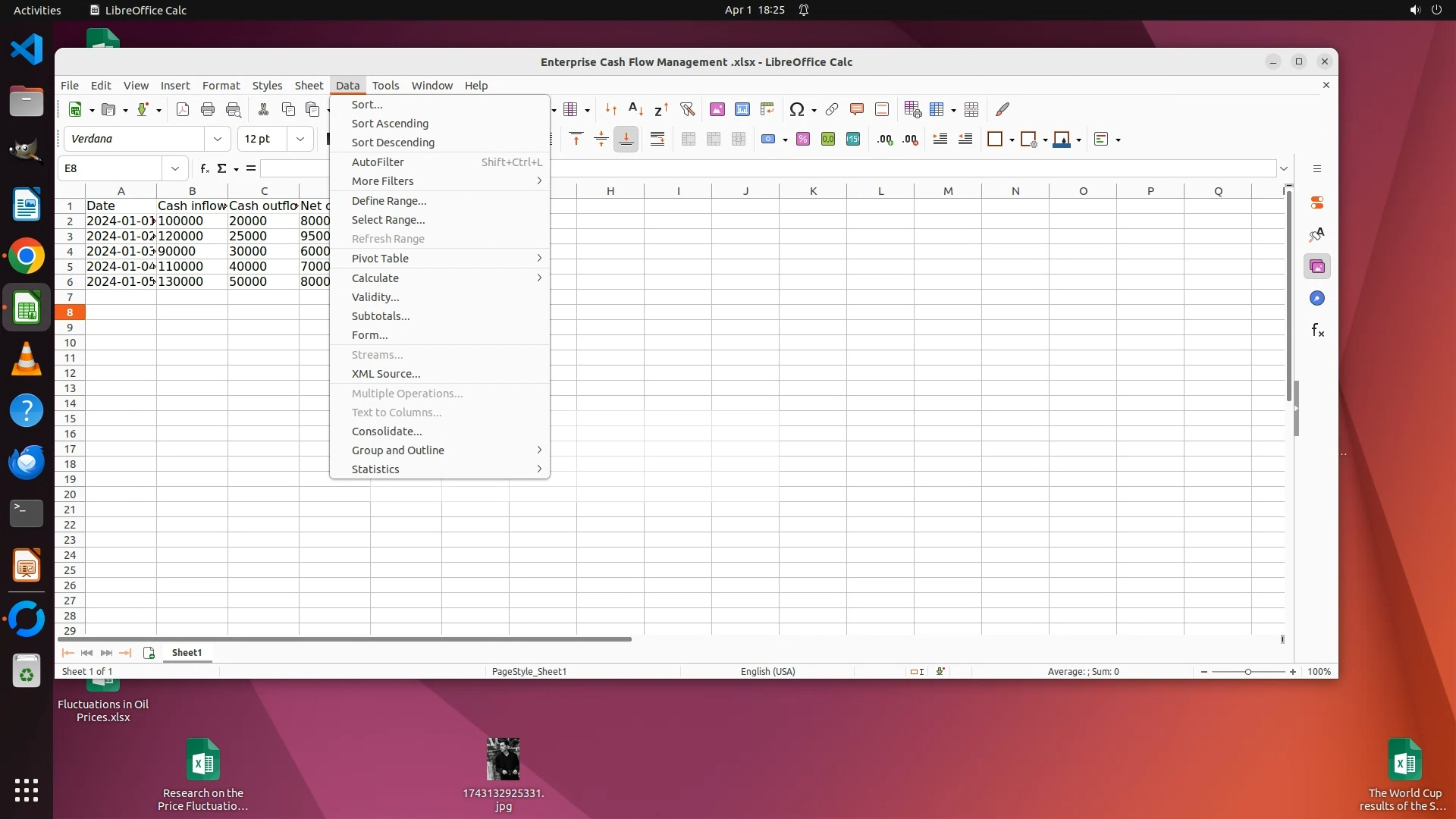Open the Tools menu
The width and height of the screenshot is (1456, 819).
tap(385, 86)
